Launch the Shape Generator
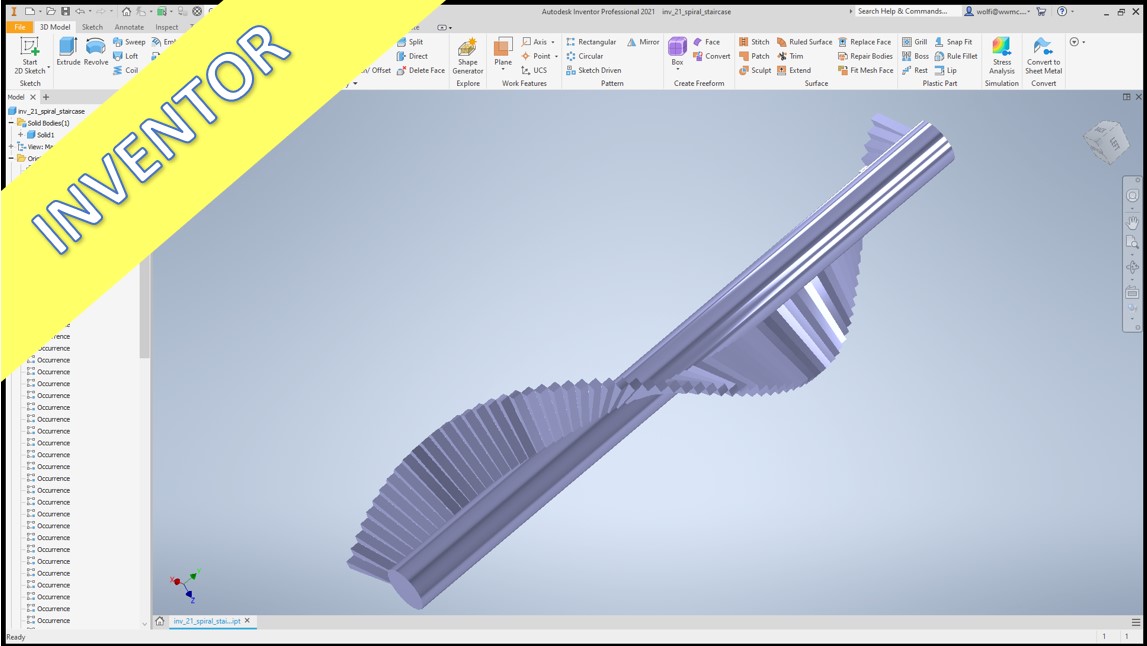 [467, 56]
